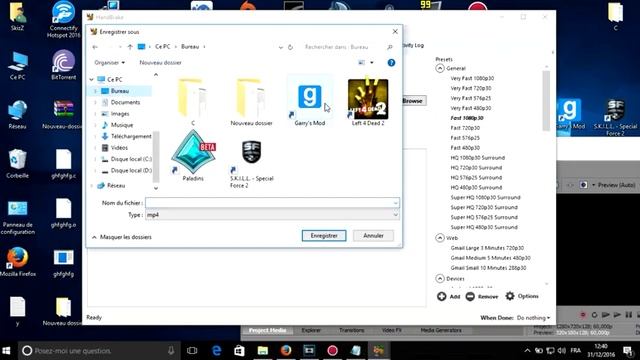This screenshot has width=640, height=360.
Task: Choose the Fast 720p30 preset
Action: (x=465, y=128)
